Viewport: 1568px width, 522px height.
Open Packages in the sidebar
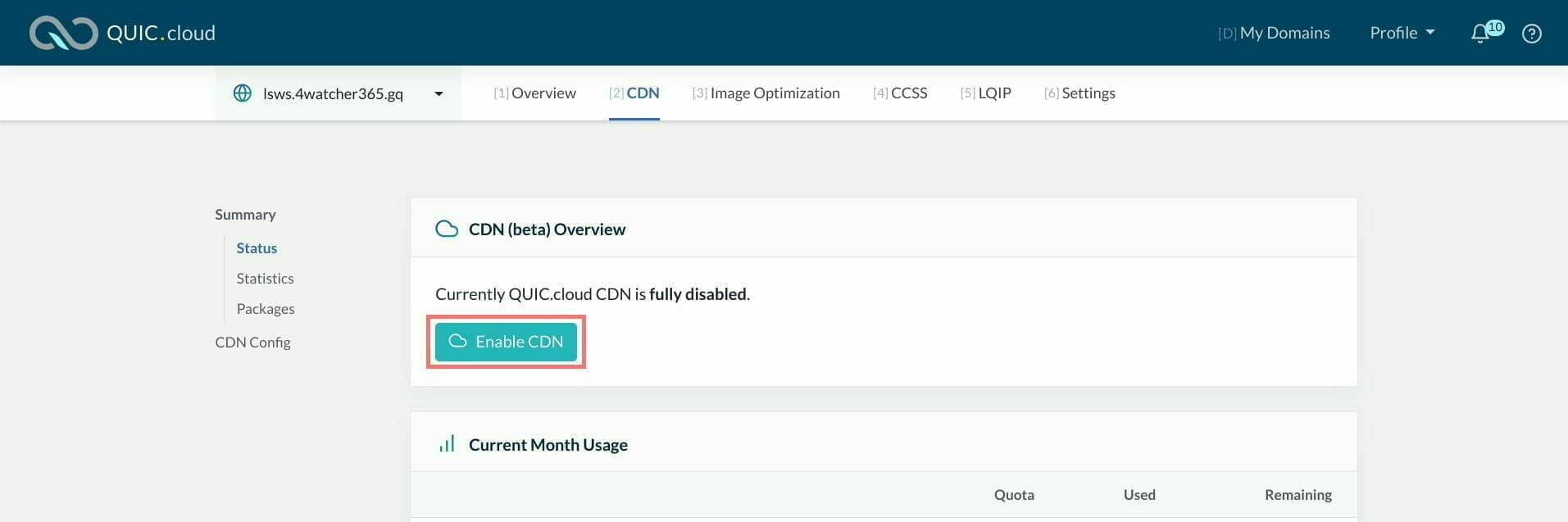[266, 308]
